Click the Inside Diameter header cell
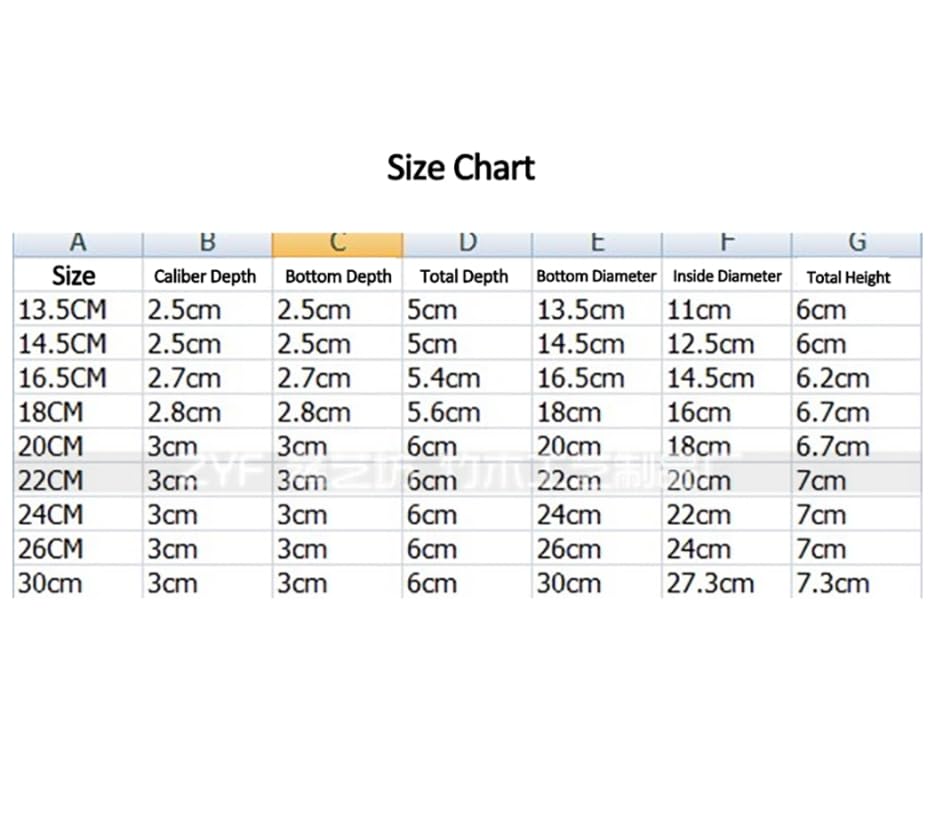This screenshot has height=837, width=932. (x=727, y=275)
